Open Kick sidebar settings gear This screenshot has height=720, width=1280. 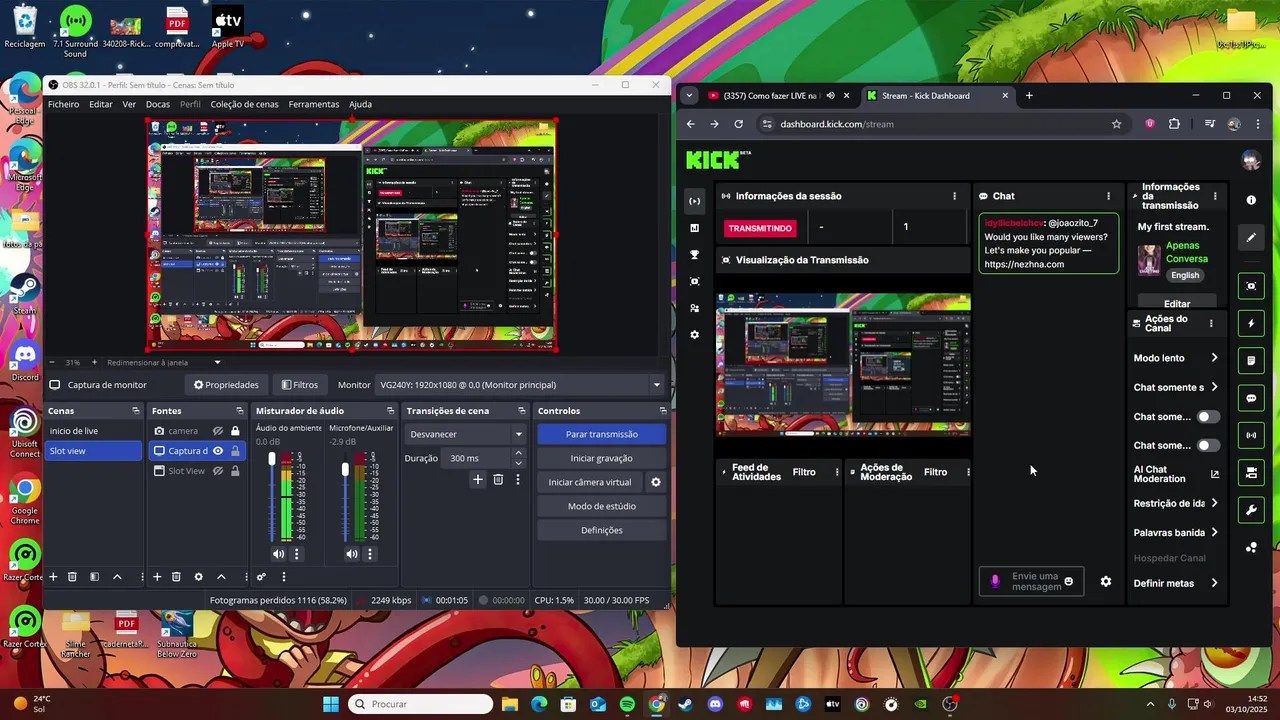click(695, 335)
